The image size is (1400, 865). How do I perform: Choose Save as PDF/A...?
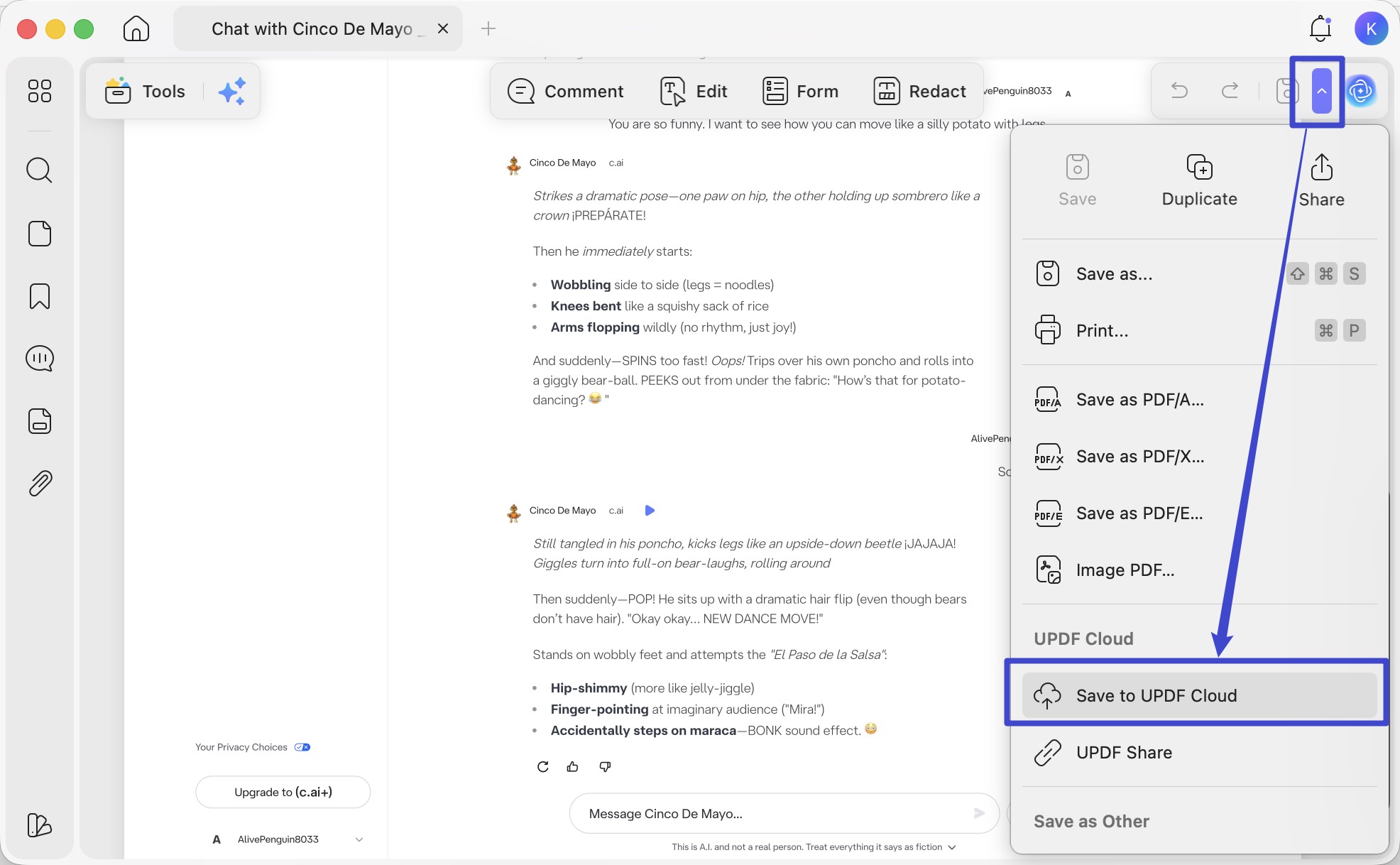tap(1199, 400)
